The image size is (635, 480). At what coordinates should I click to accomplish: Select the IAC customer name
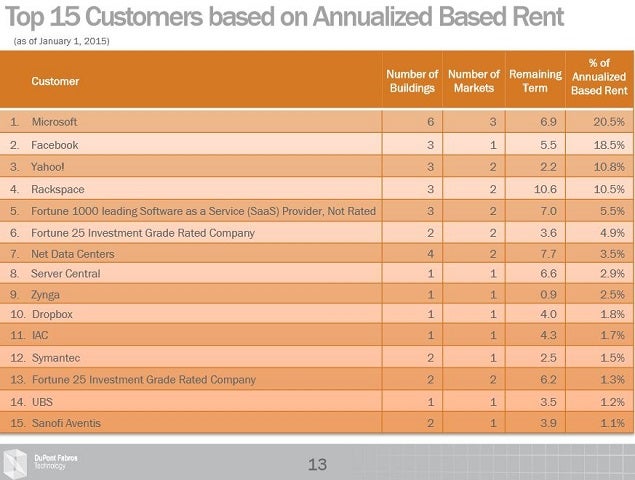click(x=40, y=335)
